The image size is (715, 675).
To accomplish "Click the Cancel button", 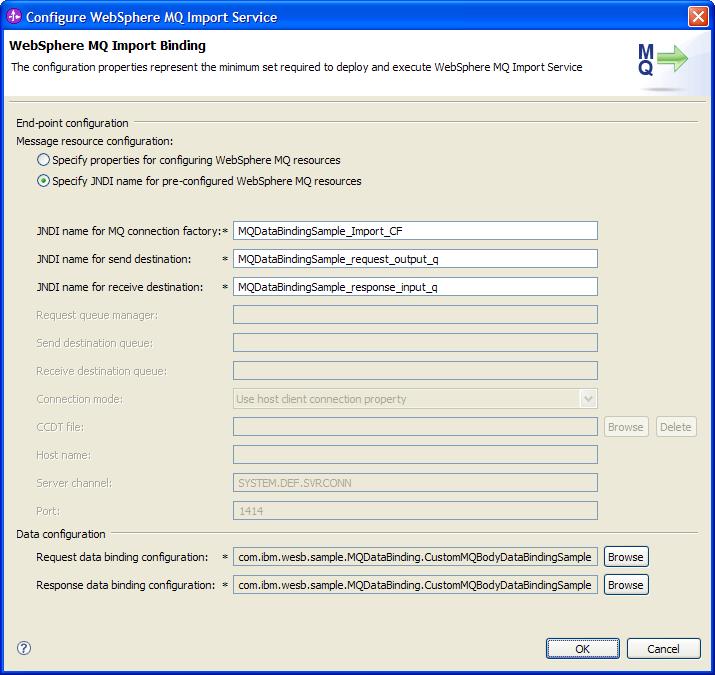I will (663, 649).
